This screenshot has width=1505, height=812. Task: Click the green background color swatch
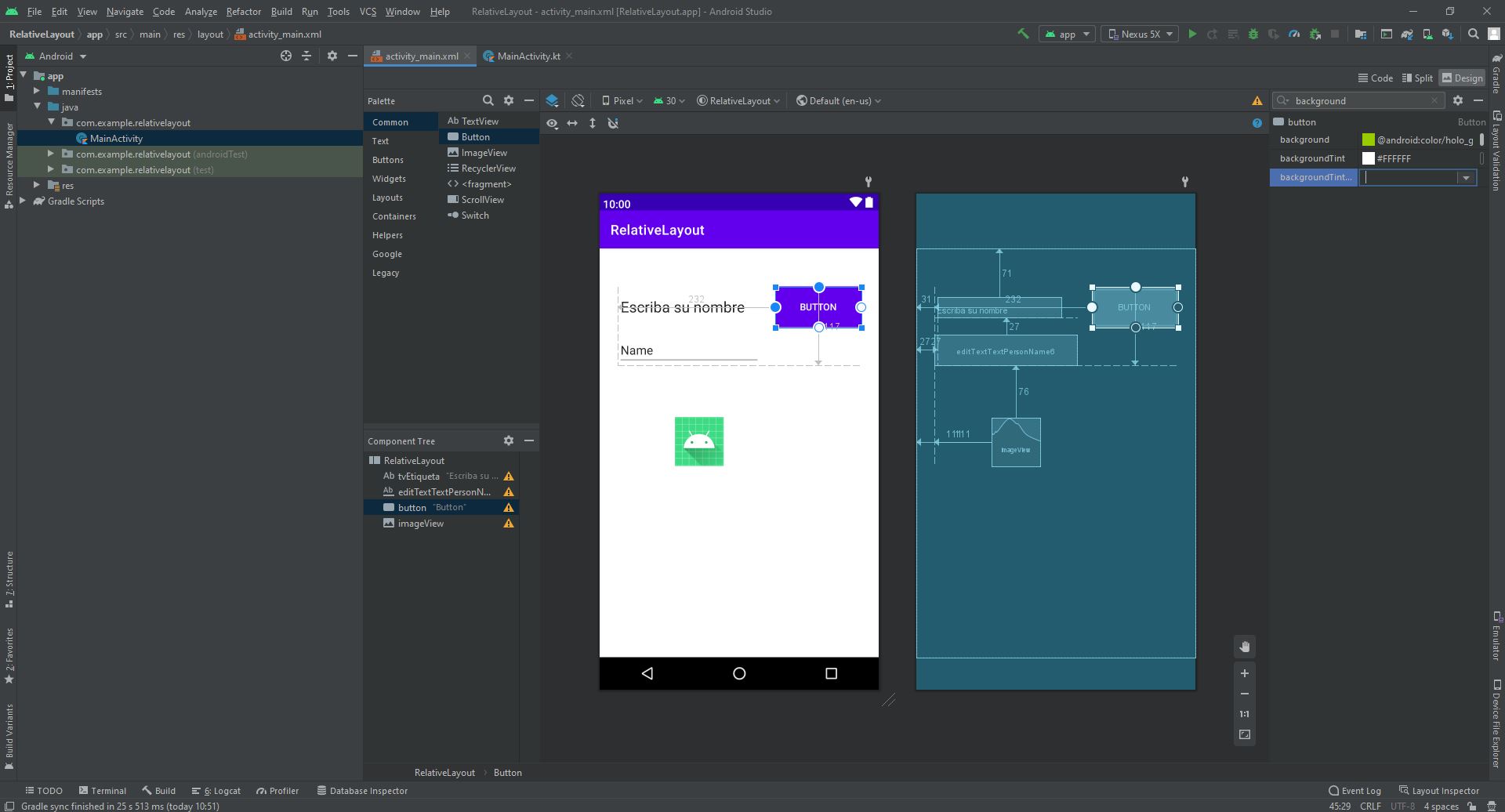(1369, 140)
